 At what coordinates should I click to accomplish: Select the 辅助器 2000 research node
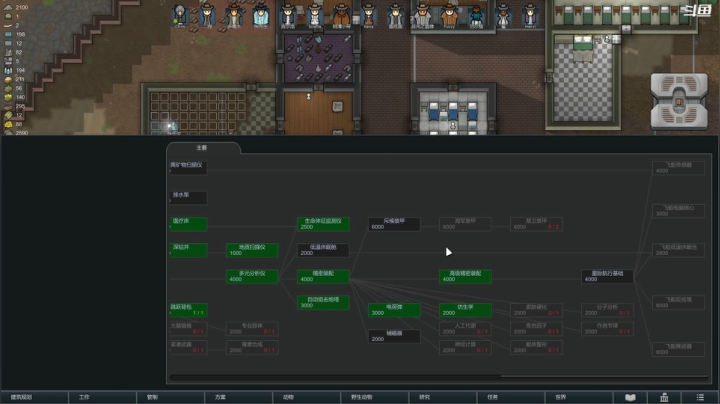[394, 336]
